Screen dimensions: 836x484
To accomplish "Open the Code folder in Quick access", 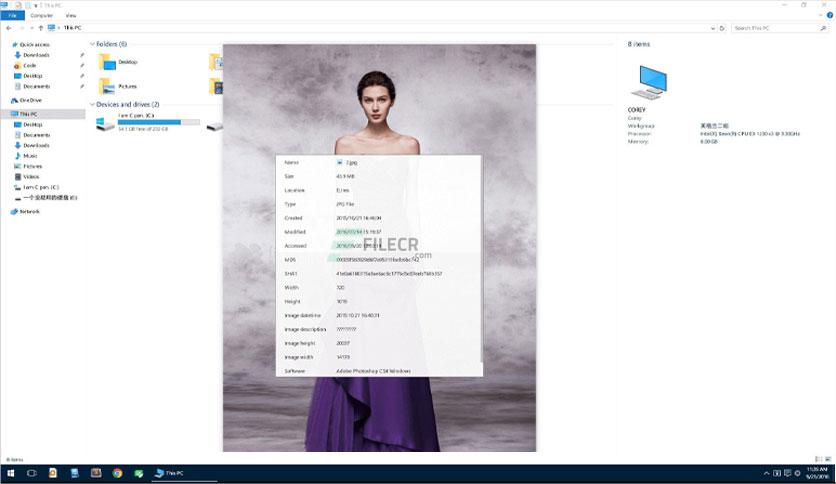I will coord(26,66).
